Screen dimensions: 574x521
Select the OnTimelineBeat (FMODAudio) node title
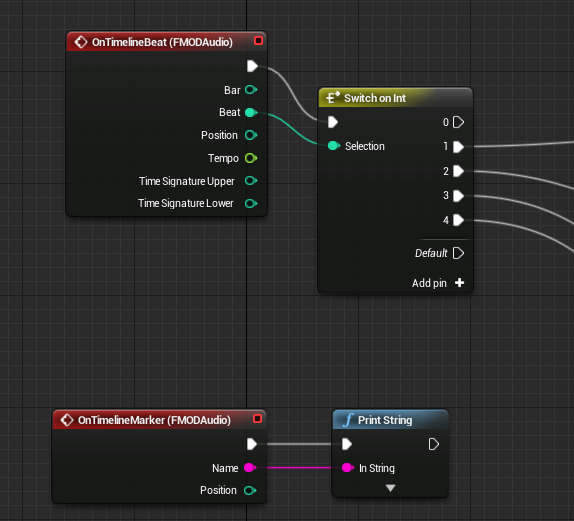pyautogui.click(x=162, y=42)
